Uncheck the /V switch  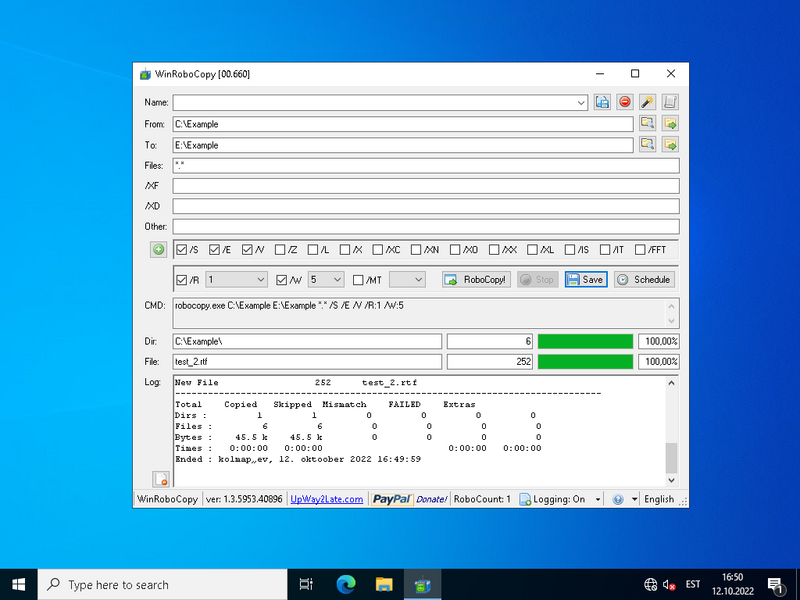[x=247, y=249]
